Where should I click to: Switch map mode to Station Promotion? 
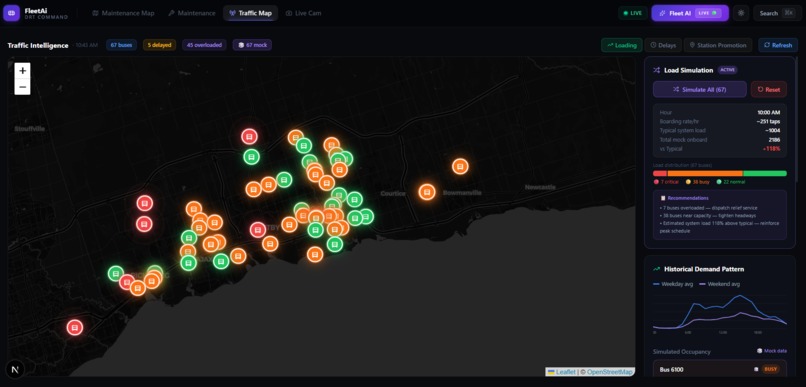(x=718, y=45)
